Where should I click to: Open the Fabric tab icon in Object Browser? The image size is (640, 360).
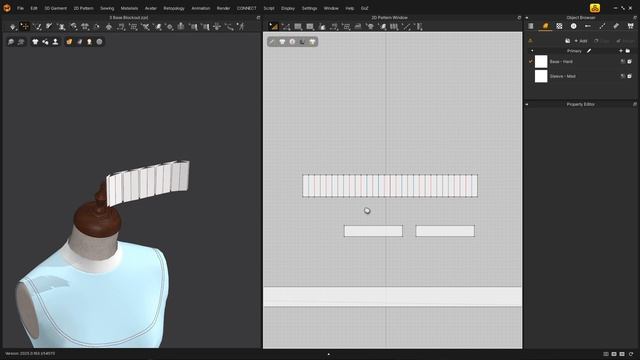pos(545,26)
